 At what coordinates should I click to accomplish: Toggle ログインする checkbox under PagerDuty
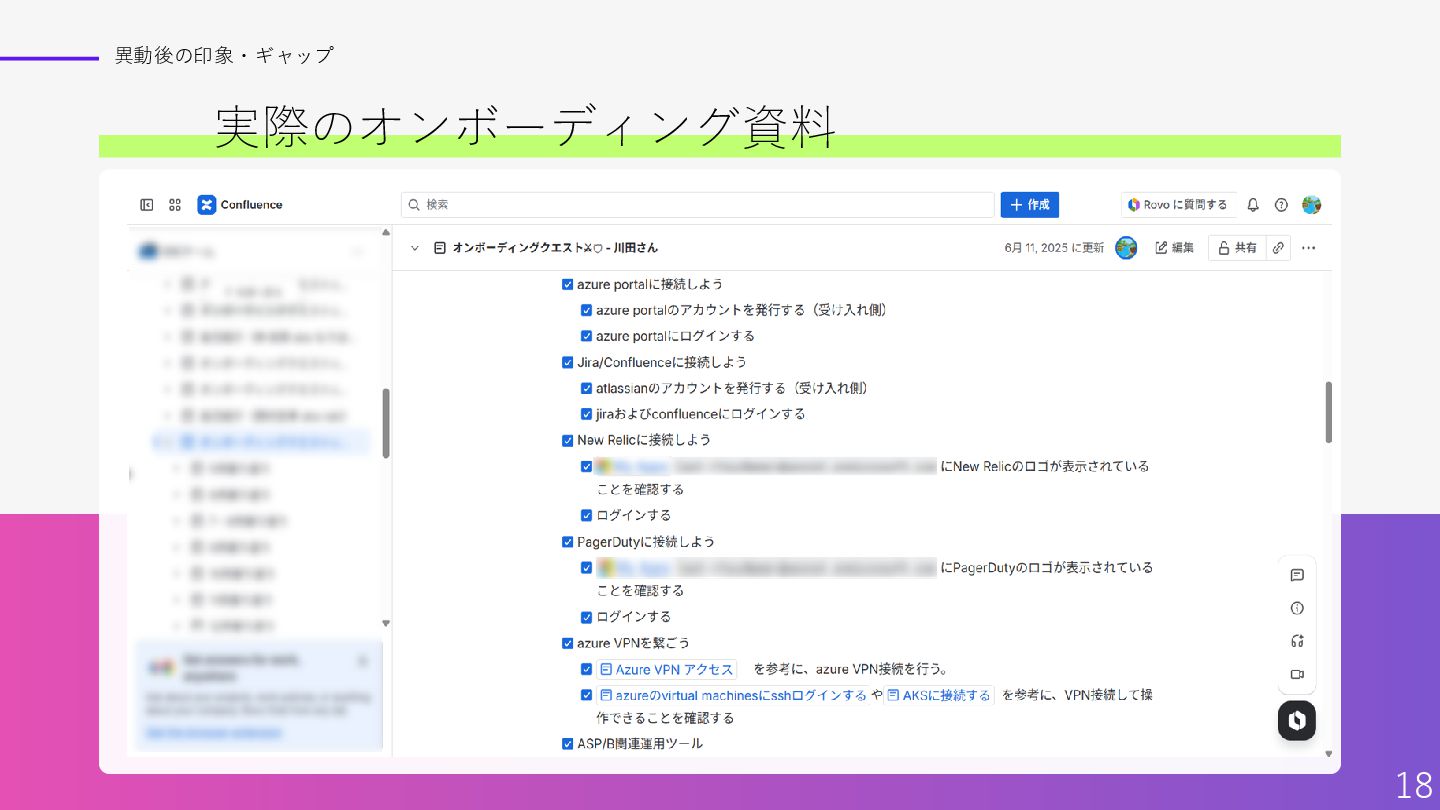point(587,617)
